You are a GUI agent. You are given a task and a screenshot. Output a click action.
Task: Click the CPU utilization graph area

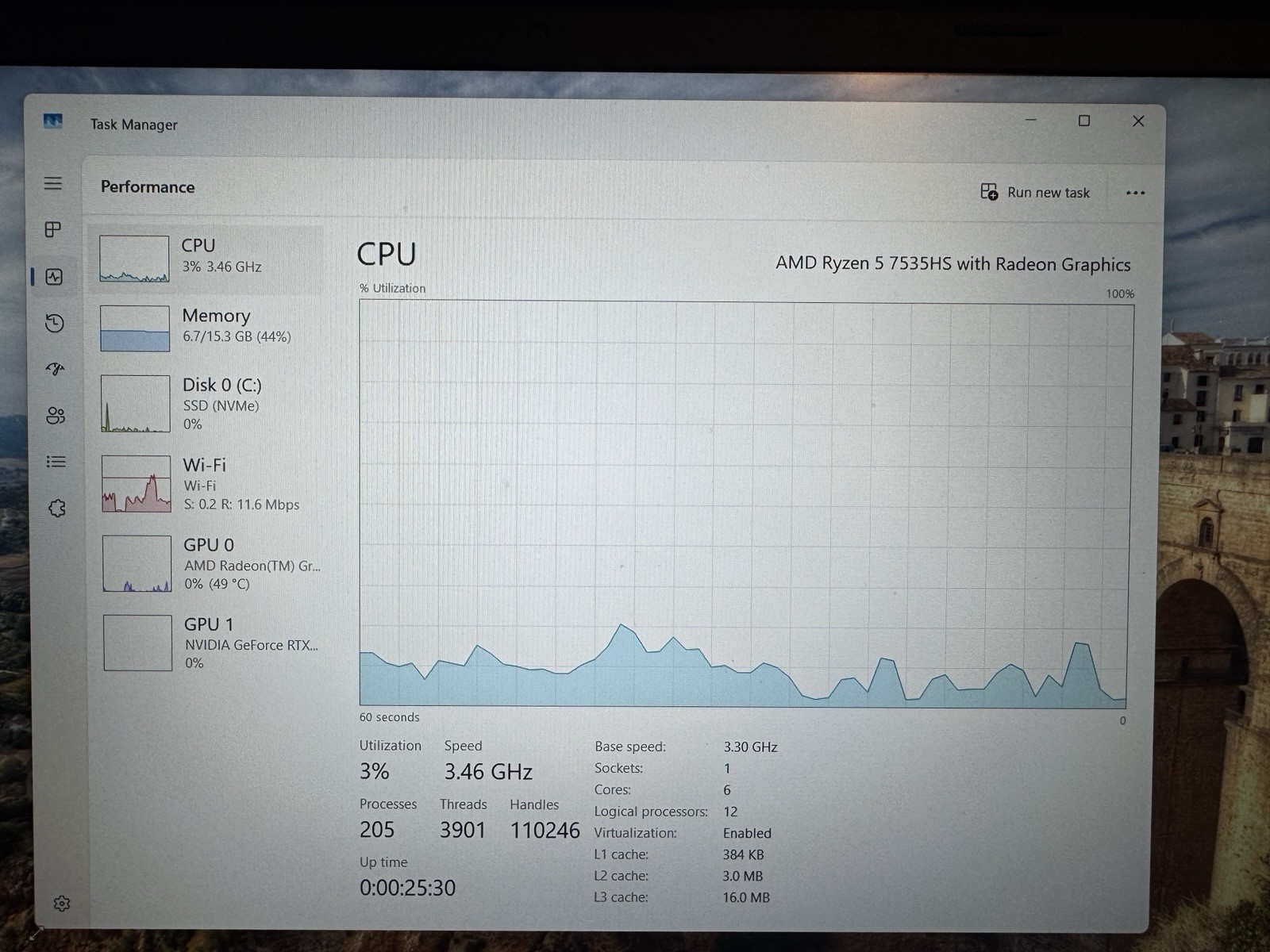point(745,503)
